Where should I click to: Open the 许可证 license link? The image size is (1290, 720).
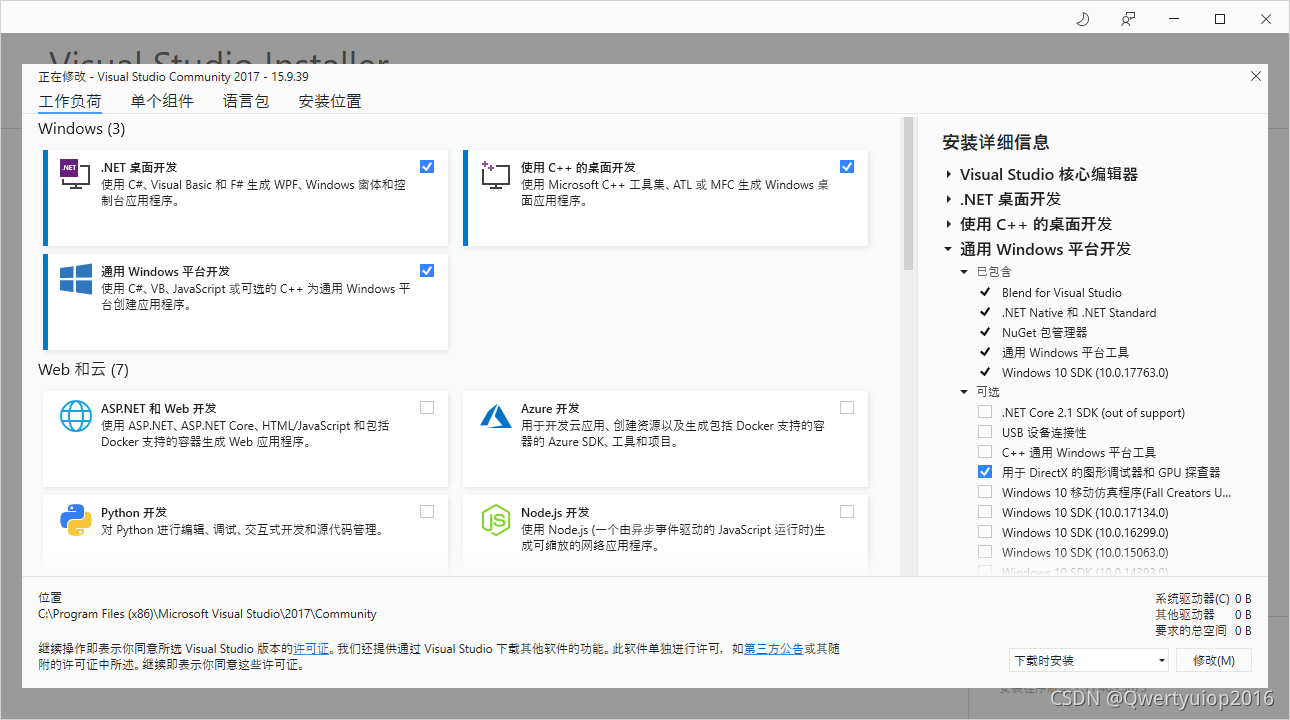tap(311, 649)
